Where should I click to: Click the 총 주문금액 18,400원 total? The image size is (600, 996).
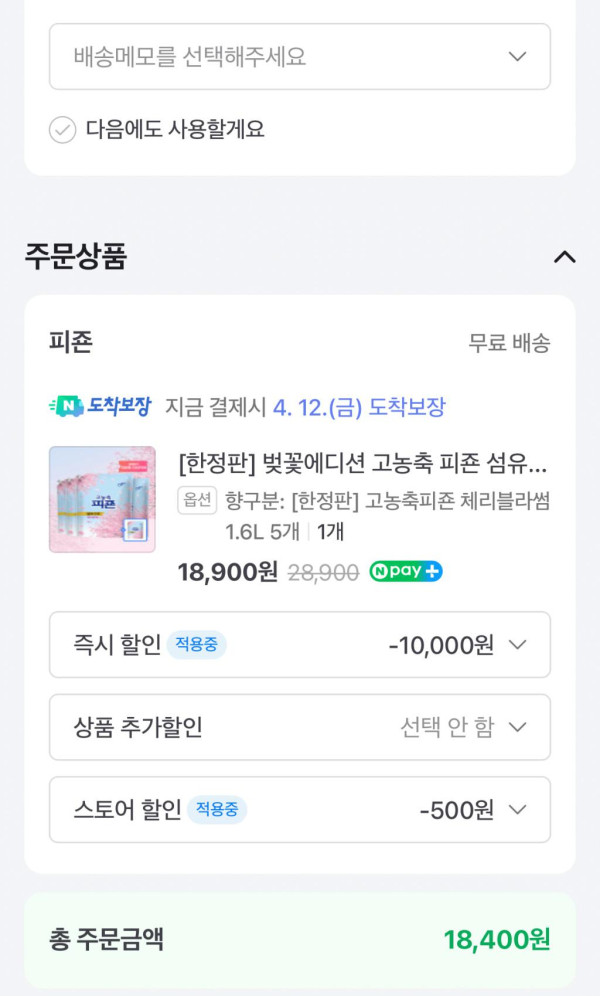pos(497,940)
